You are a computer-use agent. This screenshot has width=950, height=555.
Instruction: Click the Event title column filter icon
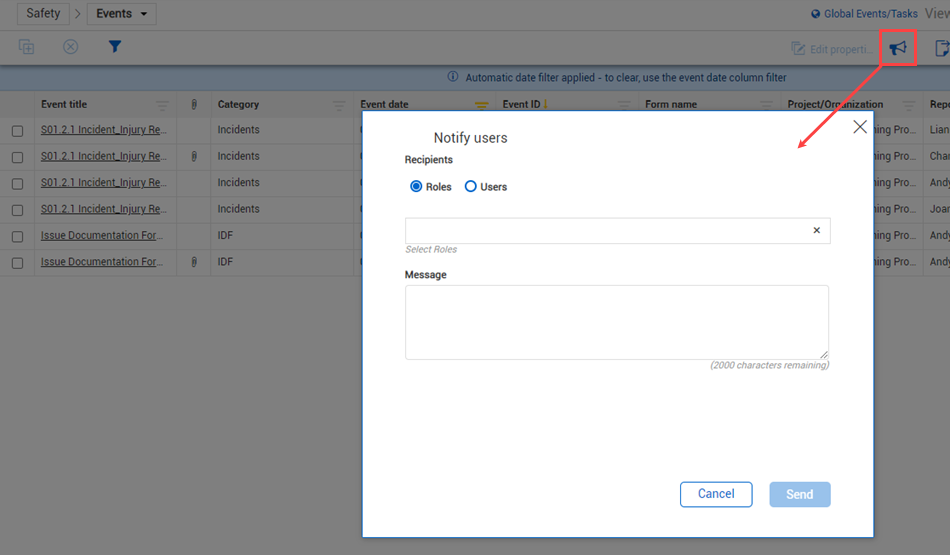162,105
